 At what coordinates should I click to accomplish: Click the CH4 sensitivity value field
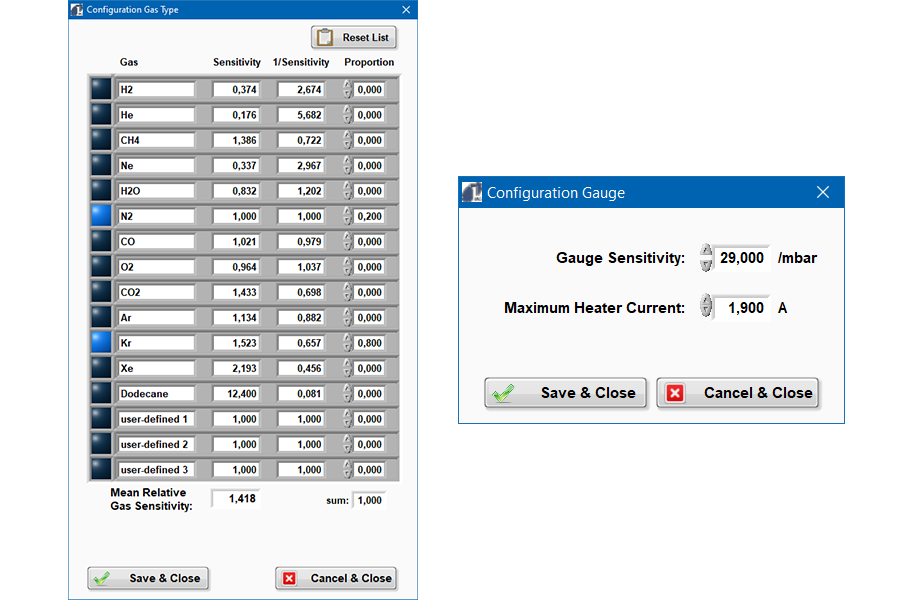click(x=236, y=140)
